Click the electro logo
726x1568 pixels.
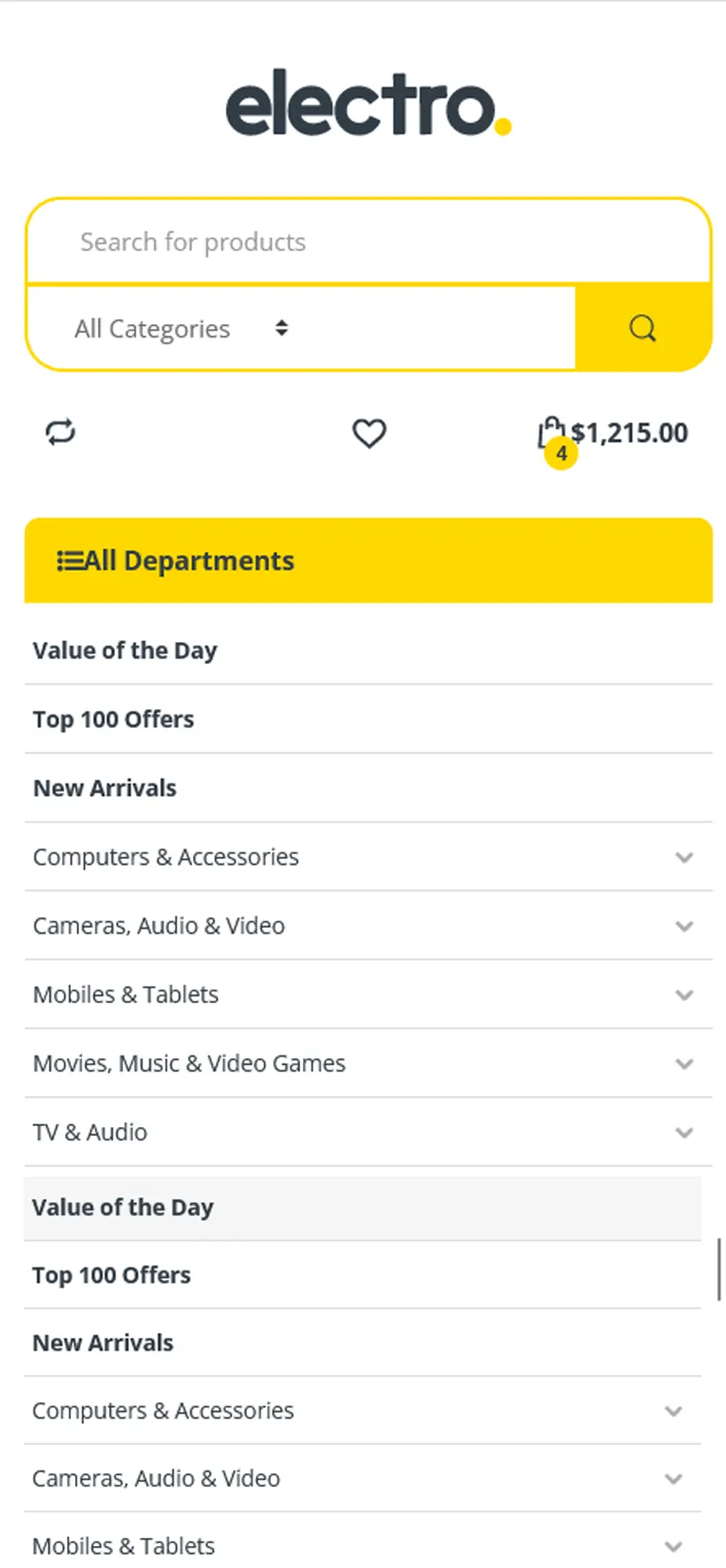[368, 104]
